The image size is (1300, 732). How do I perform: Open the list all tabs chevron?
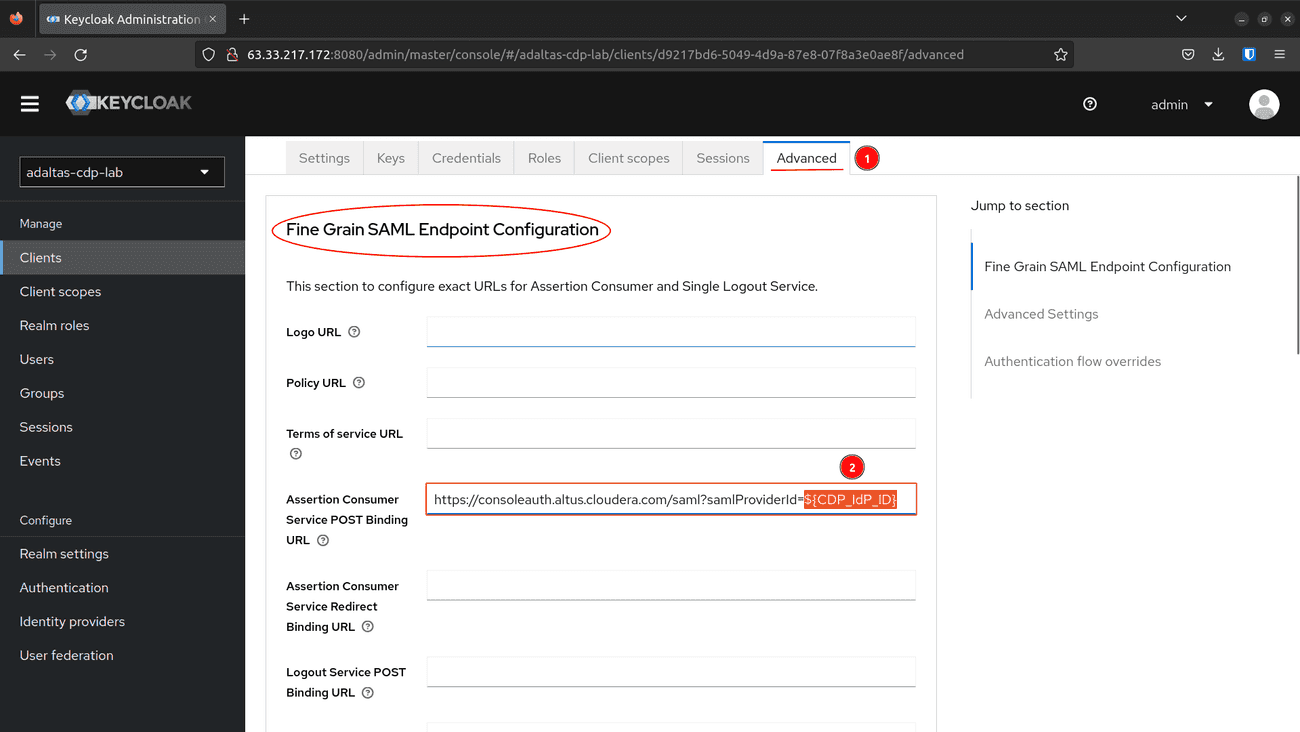point(1181,18)
